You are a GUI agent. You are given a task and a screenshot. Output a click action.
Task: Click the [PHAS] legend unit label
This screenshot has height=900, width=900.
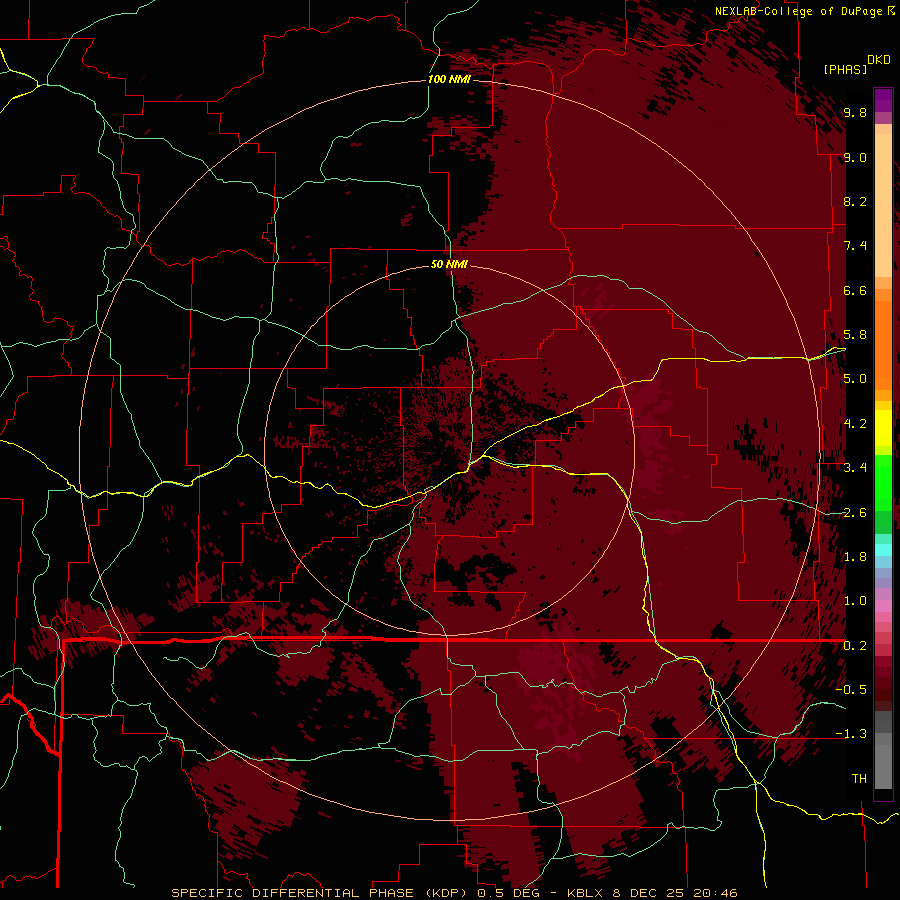pyautogui.click(x=844, y=69)
